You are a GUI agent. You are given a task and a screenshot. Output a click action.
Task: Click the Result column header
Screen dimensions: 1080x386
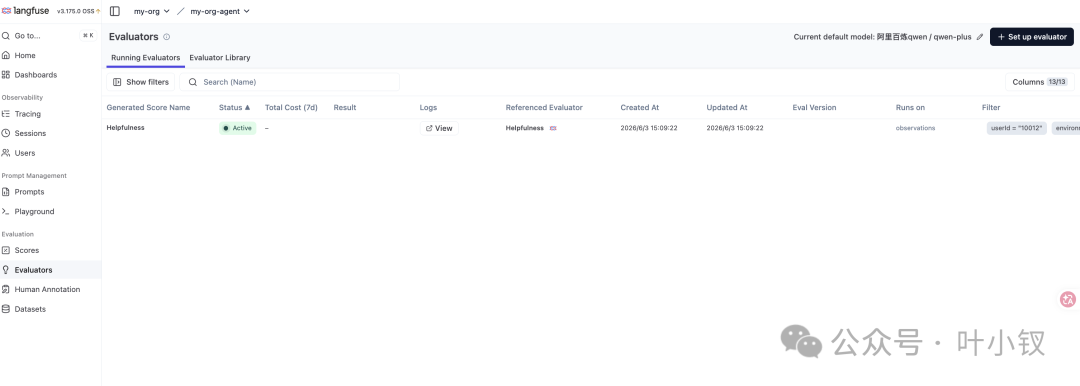[x=344, y=108]
